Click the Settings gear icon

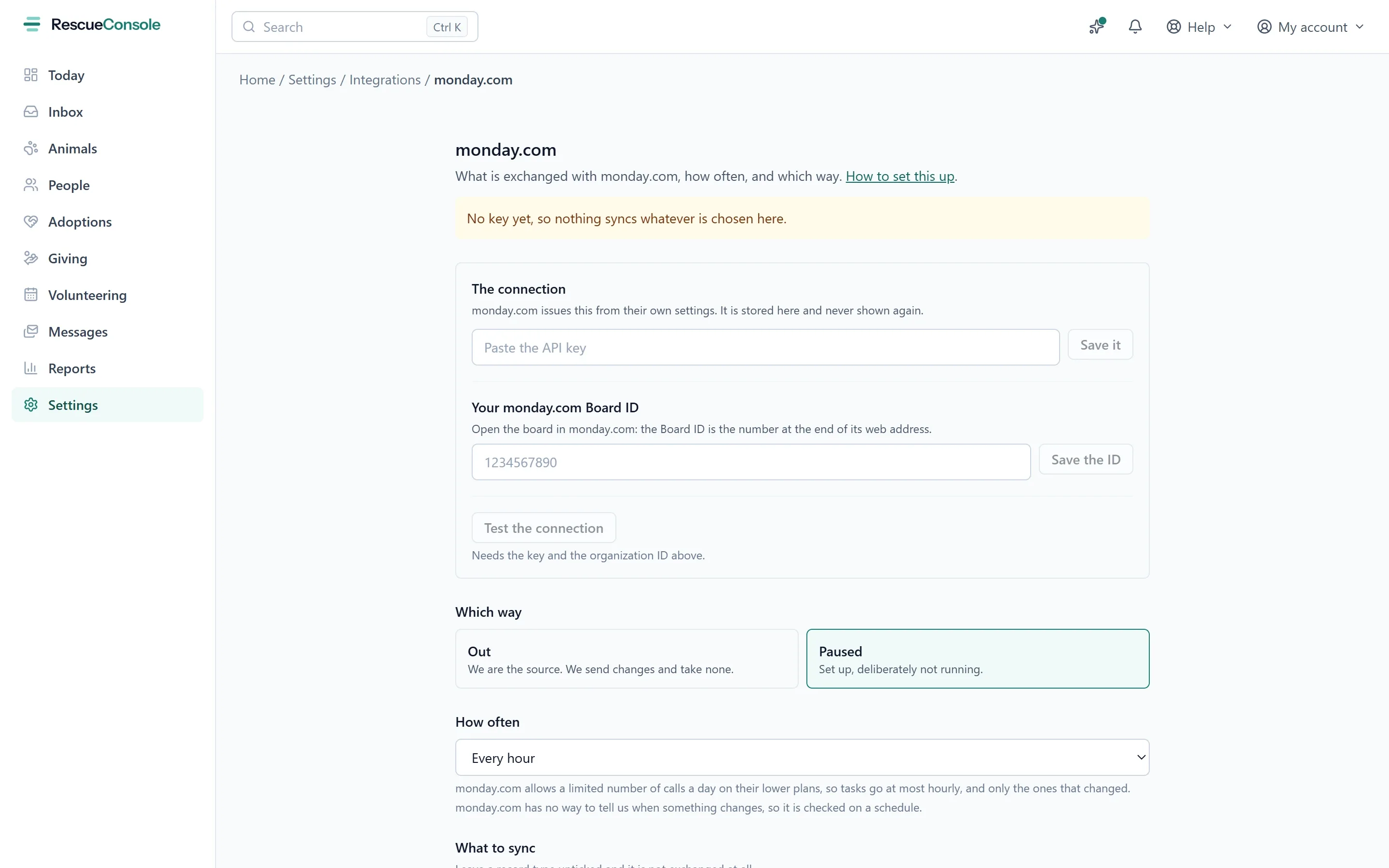click(31, 405)
